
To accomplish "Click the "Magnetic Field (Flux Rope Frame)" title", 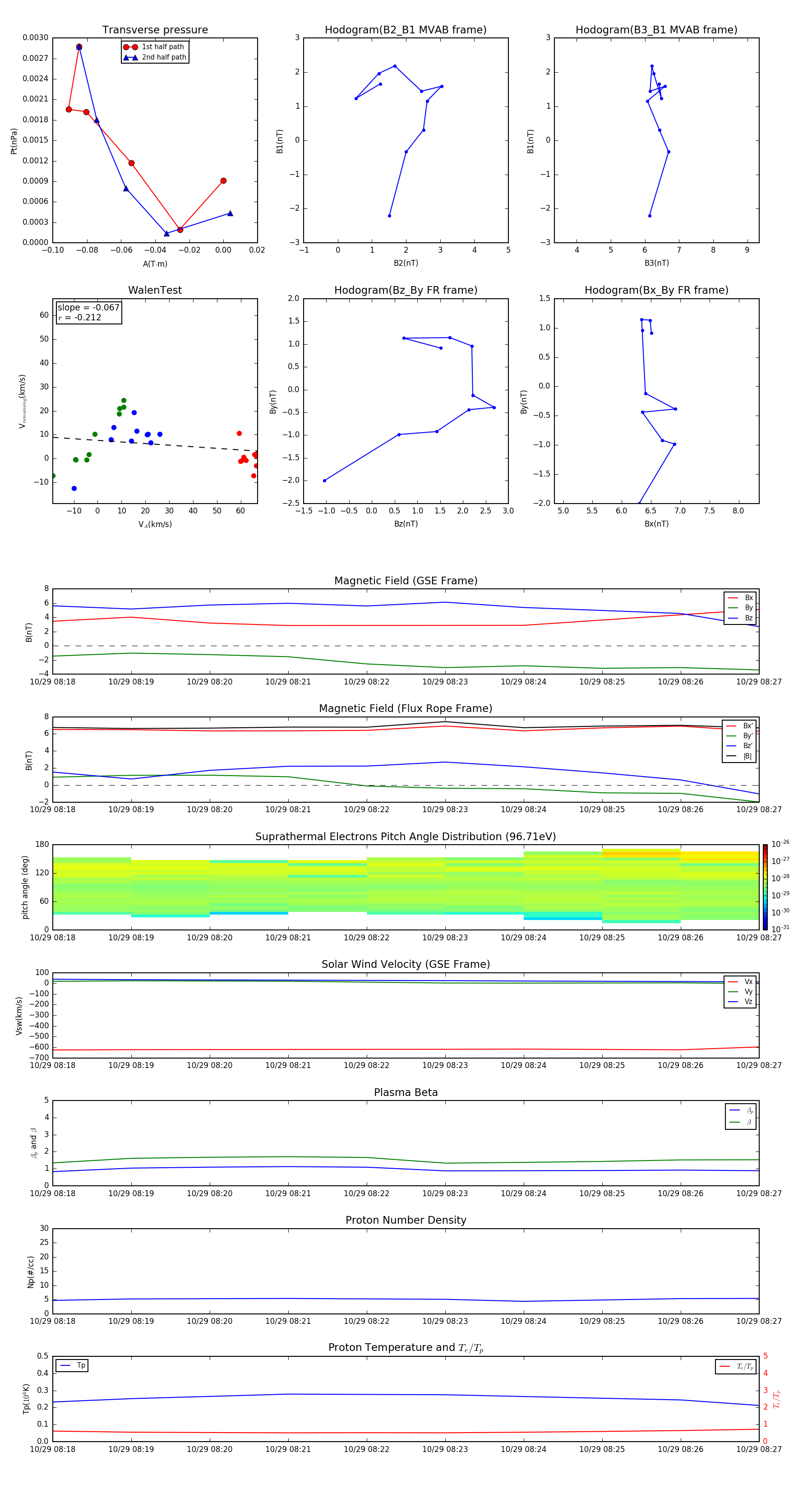I will coord(406,709).
